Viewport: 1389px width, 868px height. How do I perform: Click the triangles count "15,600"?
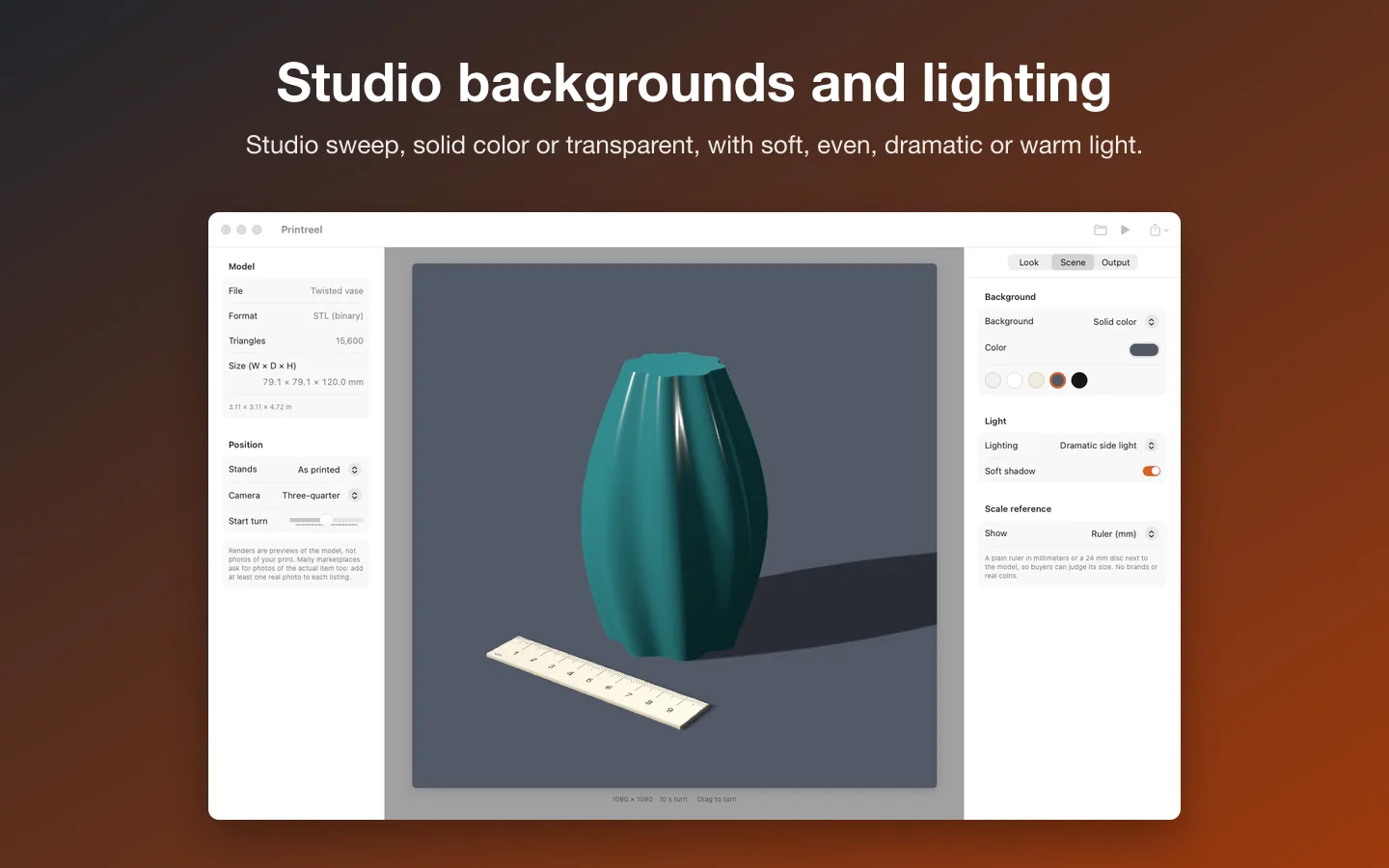(x=349, y=341)
